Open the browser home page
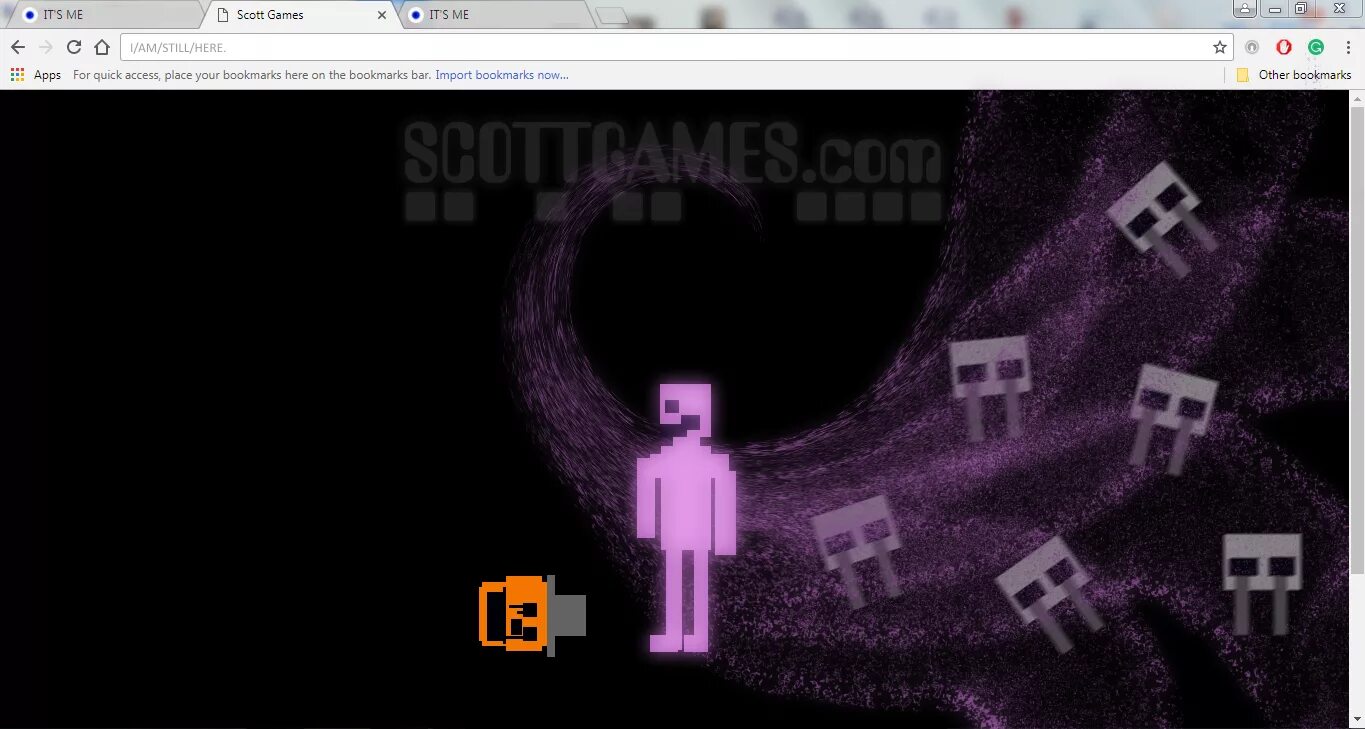The height and width of the screenshot is (729, 1365). click(x=101, y=47)
